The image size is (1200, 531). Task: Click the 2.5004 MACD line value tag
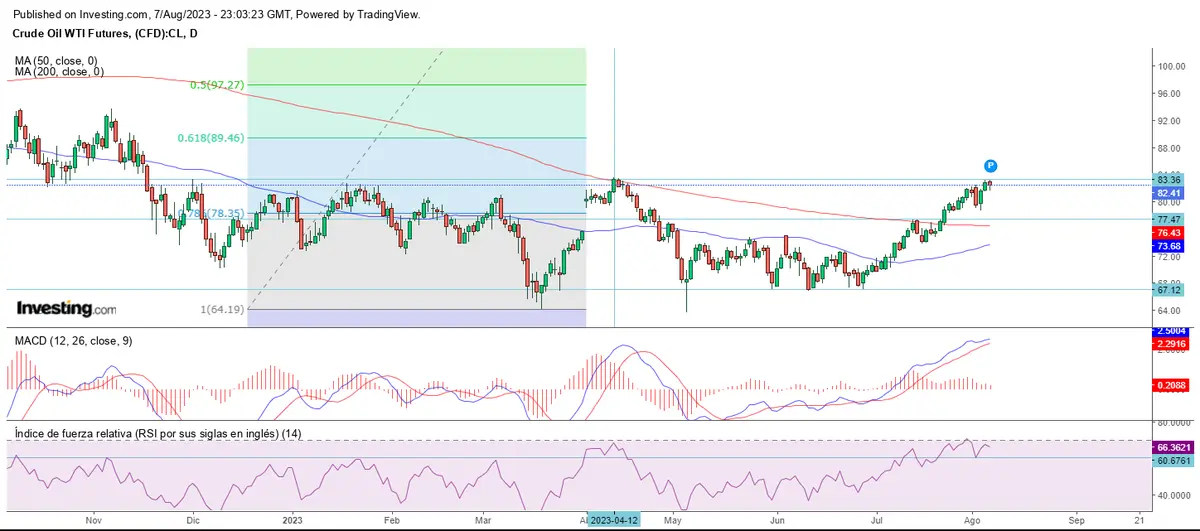click(x=1172, y=331)
